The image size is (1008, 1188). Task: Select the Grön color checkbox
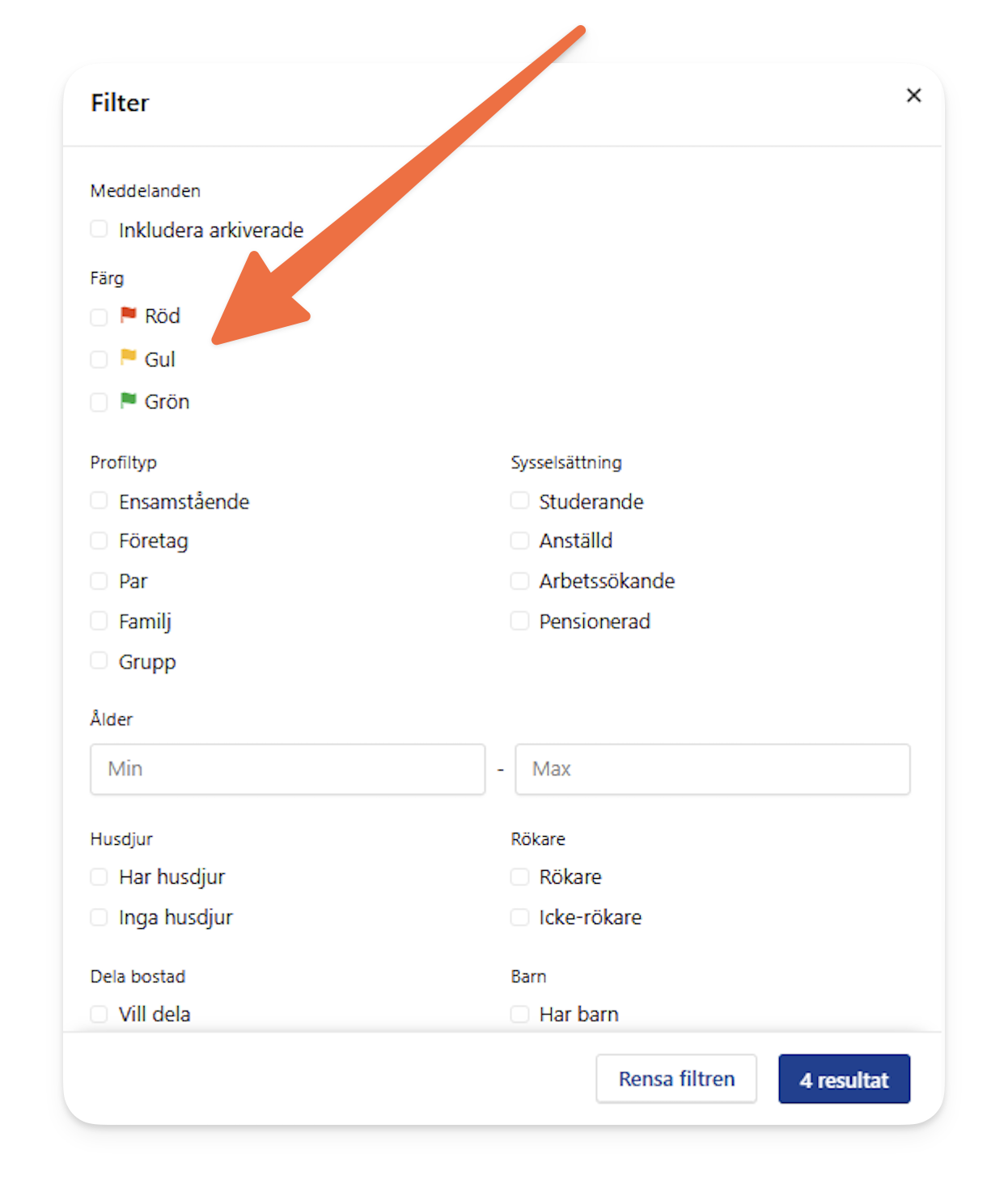point(99,402)
